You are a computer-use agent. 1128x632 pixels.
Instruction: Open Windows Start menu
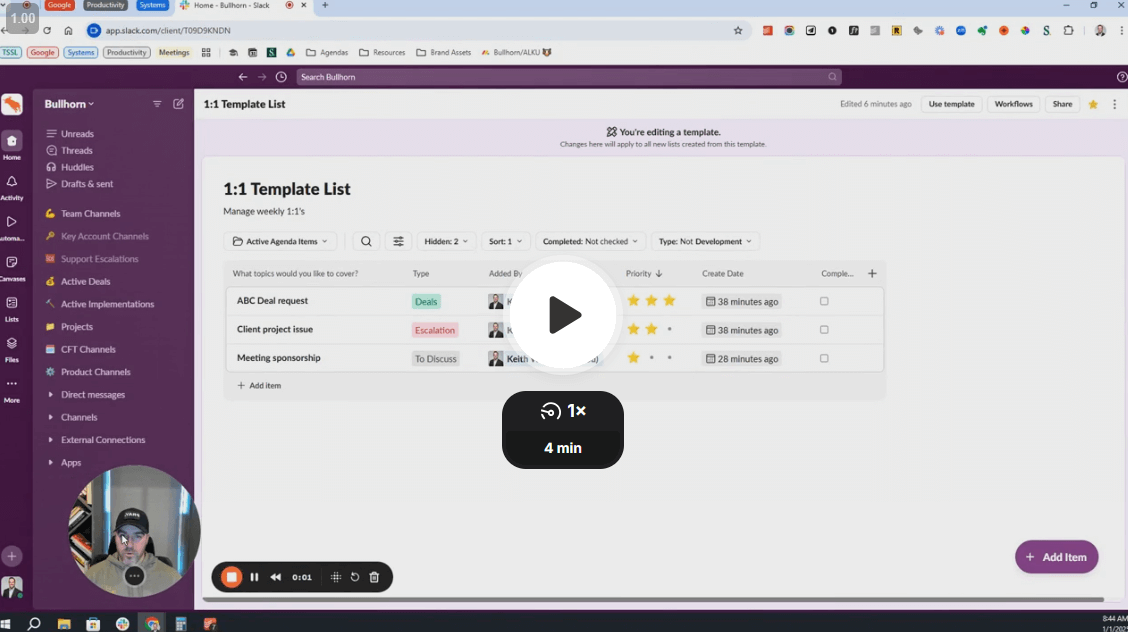(6, 623)
